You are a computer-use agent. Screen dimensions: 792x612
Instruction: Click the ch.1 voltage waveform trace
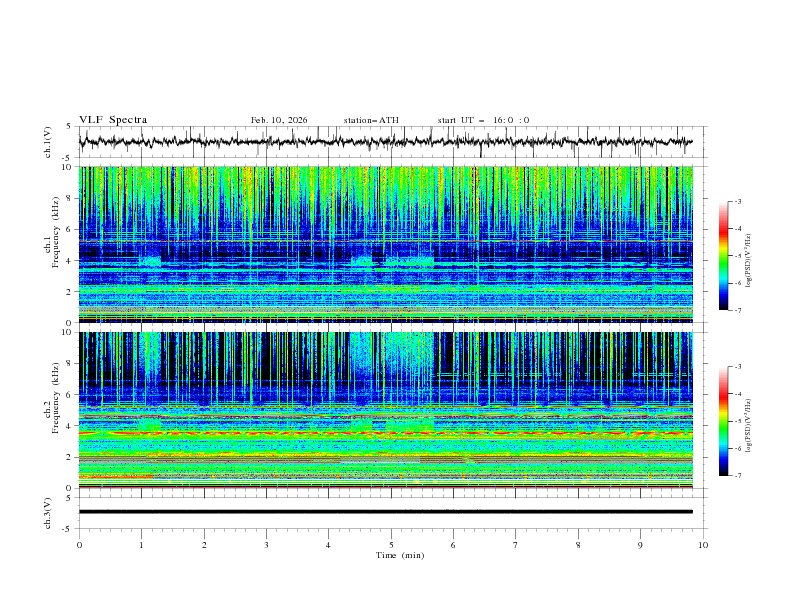[385, 142]
